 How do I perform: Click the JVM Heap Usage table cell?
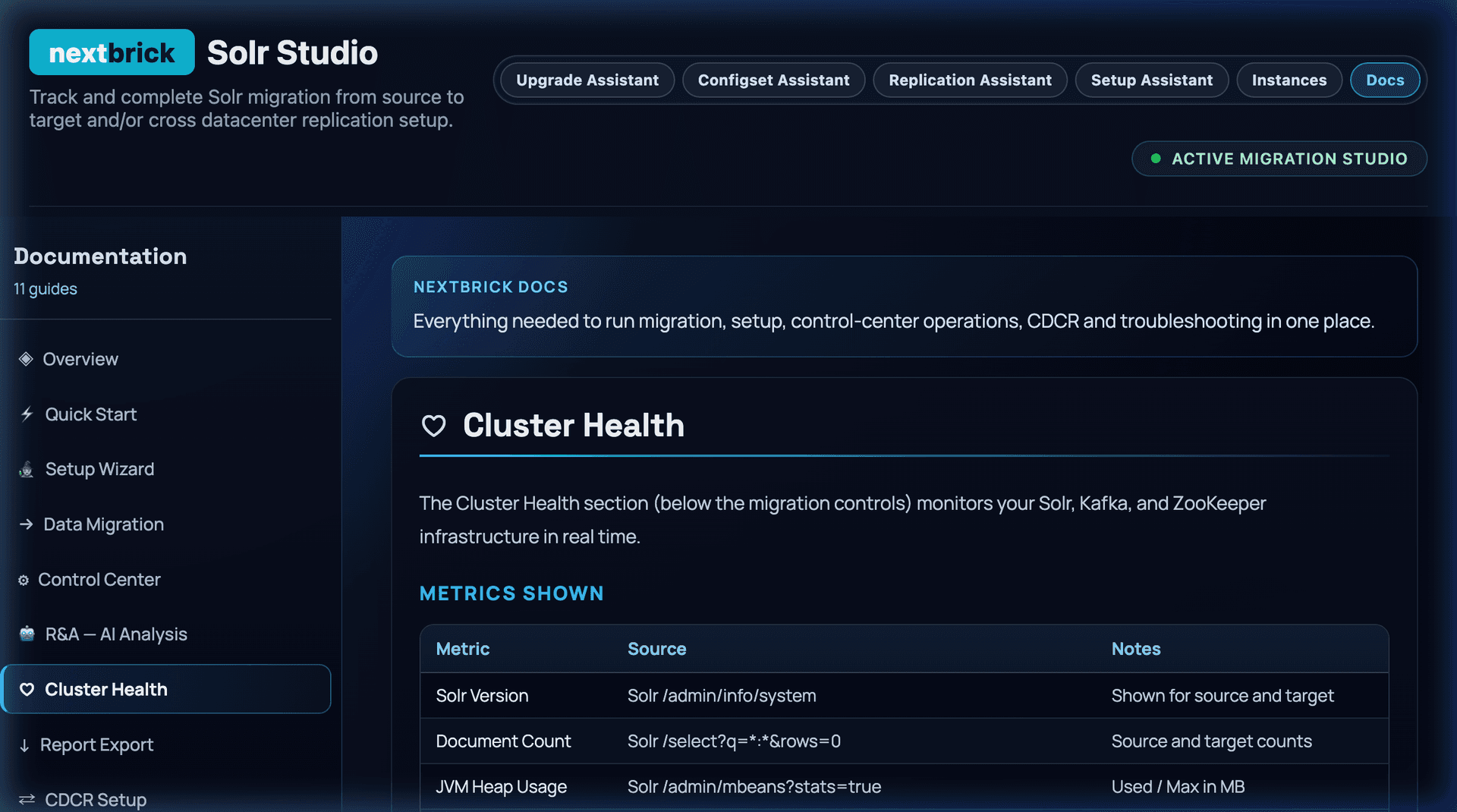[502, 787]
